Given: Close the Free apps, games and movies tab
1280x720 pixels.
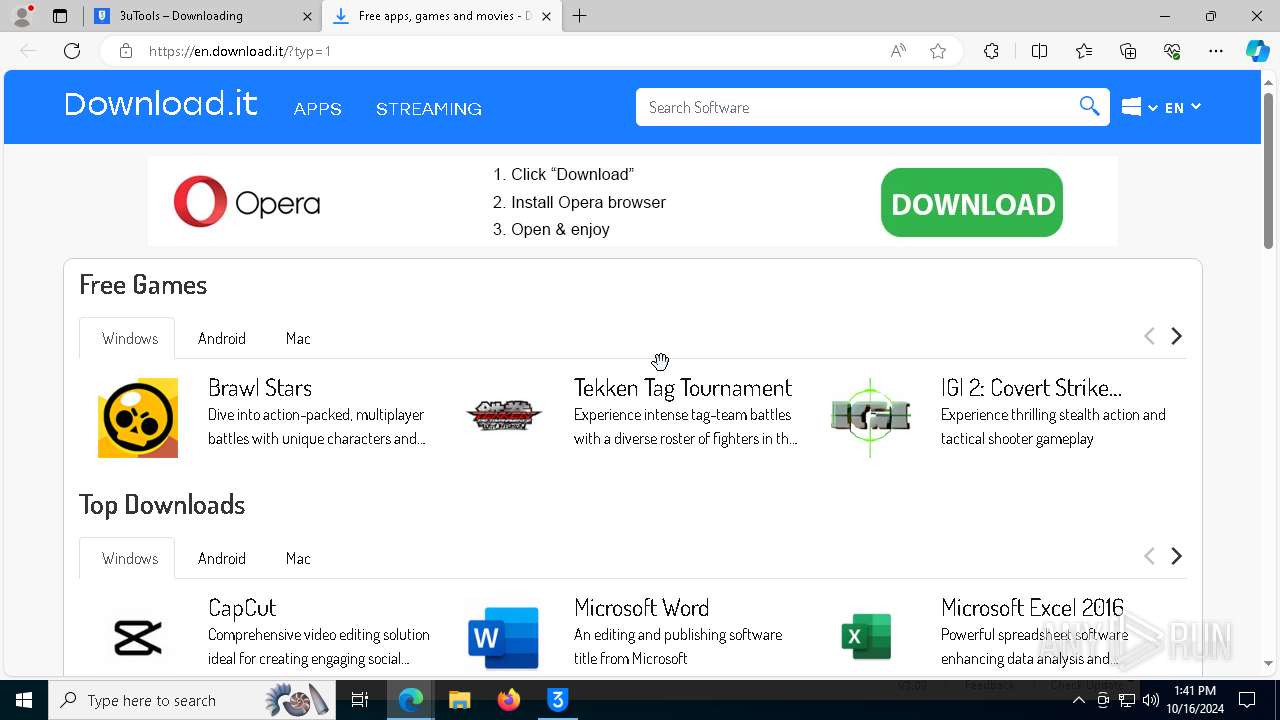Looking at the screenshot, I should 546,16.
